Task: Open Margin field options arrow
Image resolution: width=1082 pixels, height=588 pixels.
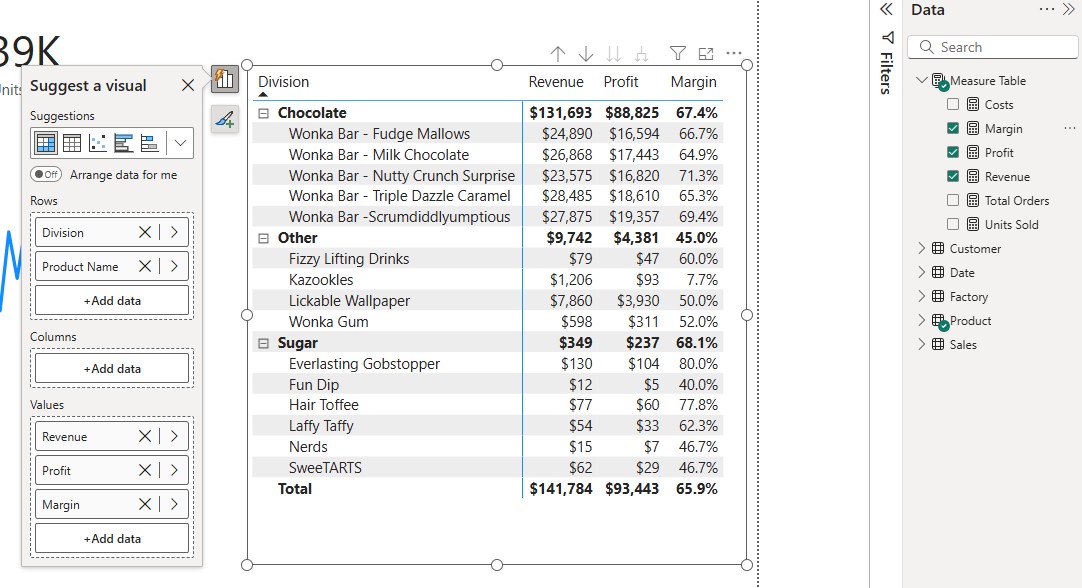Action: (174, 504)
